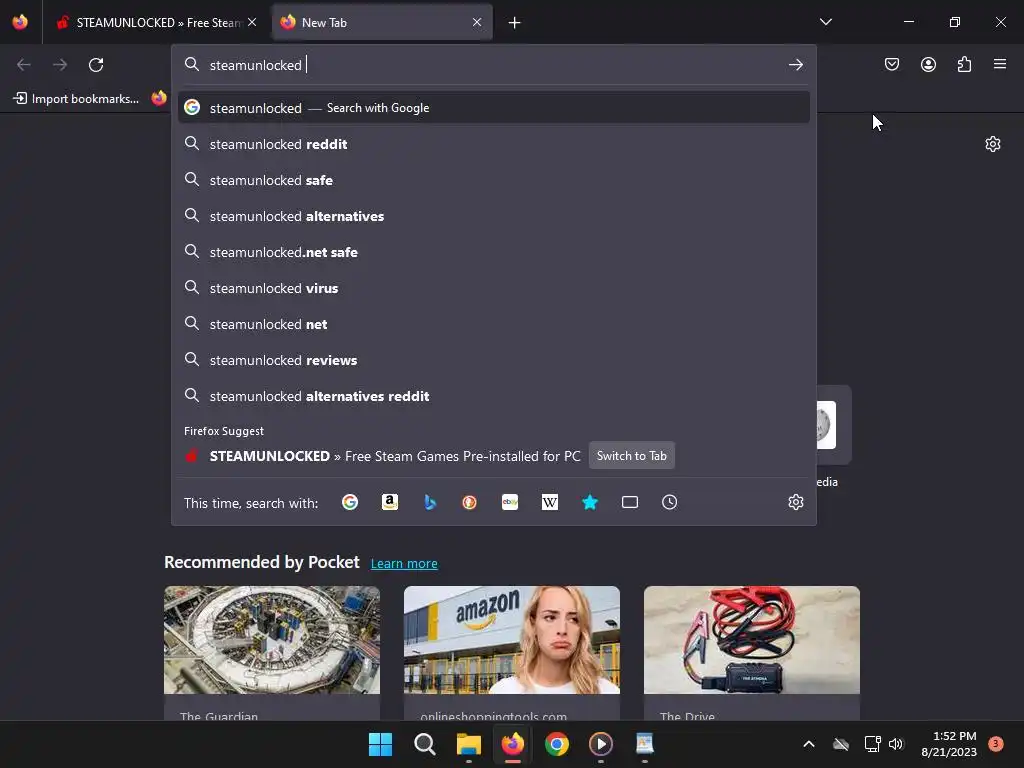Open The Drive jumper cables thumbnail
1024x768 pixels.
click(752, 640)
